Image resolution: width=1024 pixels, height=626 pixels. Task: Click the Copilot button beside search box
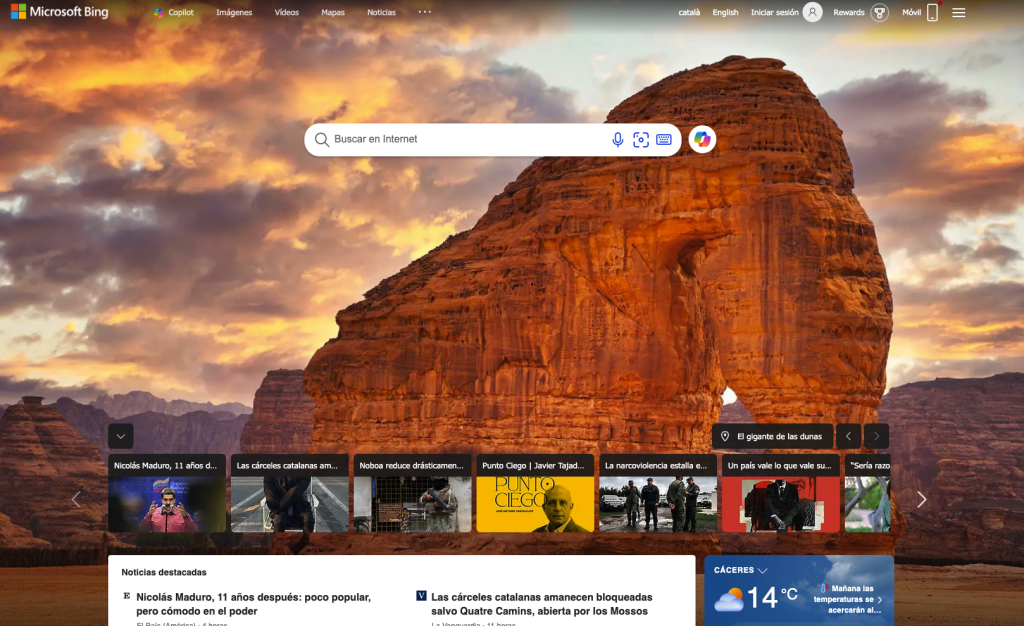pos(702,140)
